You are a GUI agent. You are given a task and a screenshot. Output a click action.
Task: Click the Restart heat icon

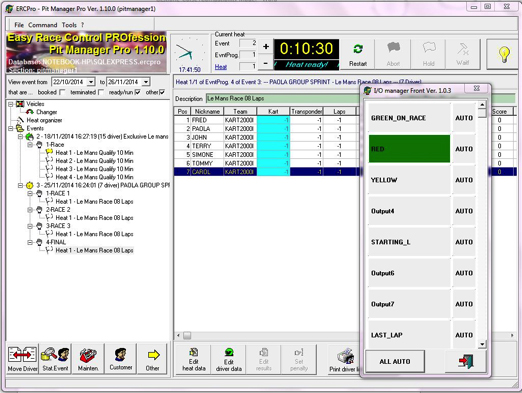358,54
